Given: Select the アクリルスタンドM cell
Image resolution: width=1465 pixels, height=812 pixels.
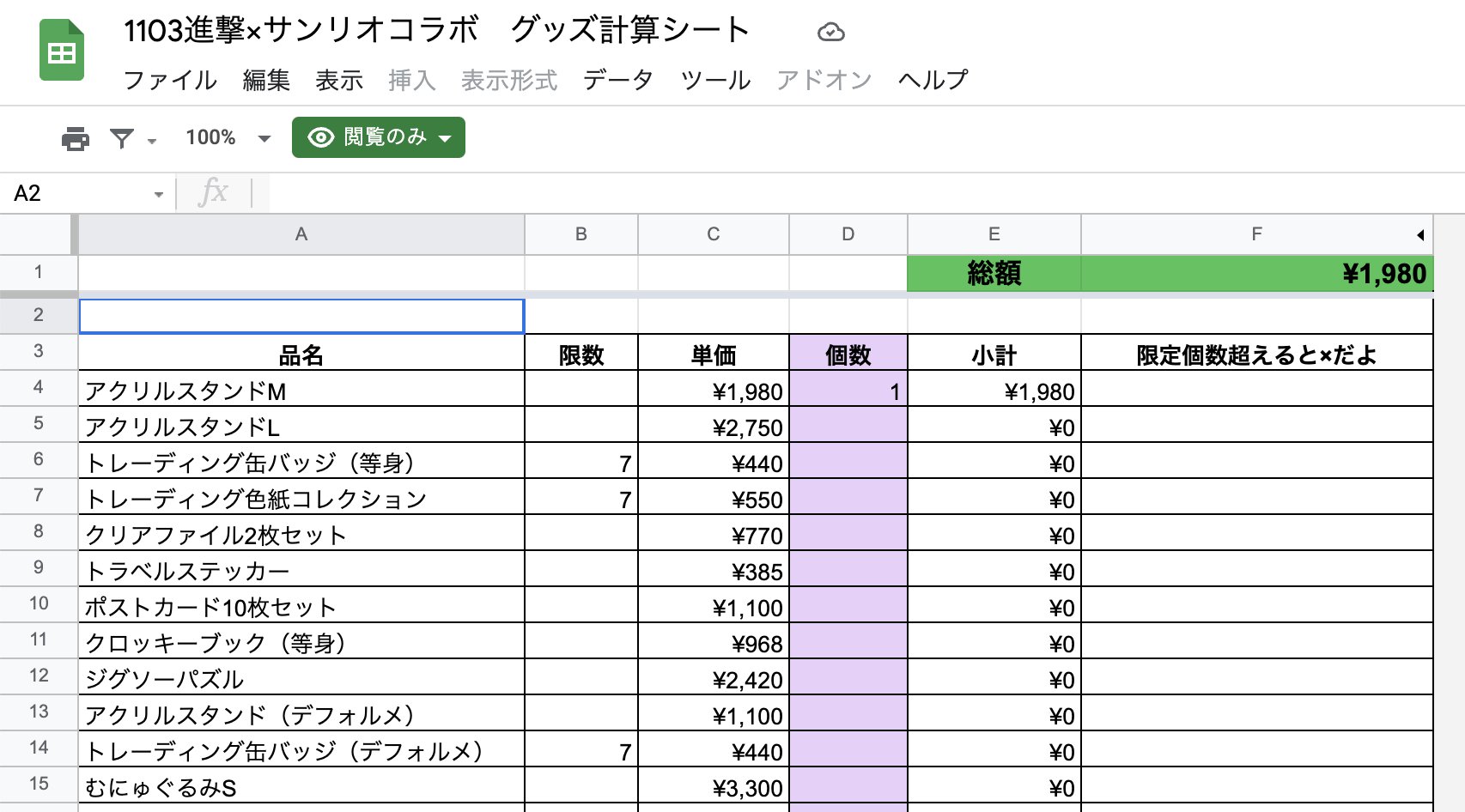Looking at the screenshot, I should [301, 389].
